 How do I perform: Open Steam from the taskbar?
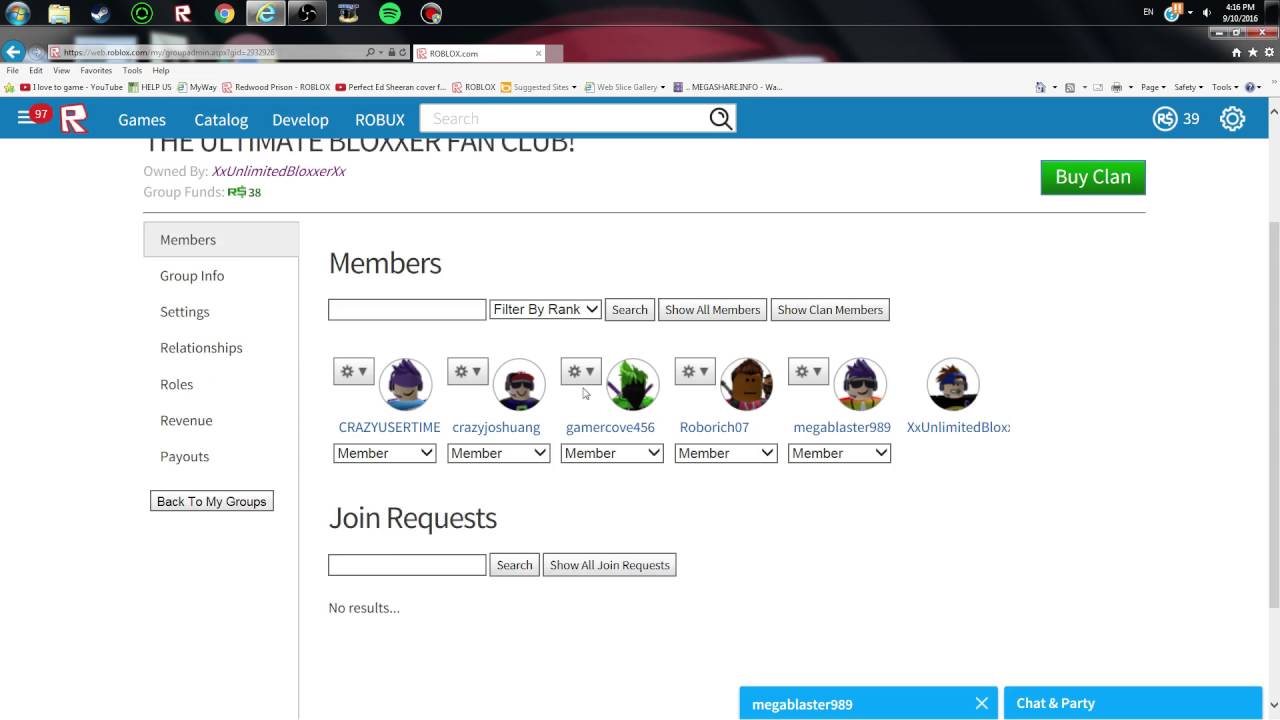pyautogui.click(x=100, y=14)
